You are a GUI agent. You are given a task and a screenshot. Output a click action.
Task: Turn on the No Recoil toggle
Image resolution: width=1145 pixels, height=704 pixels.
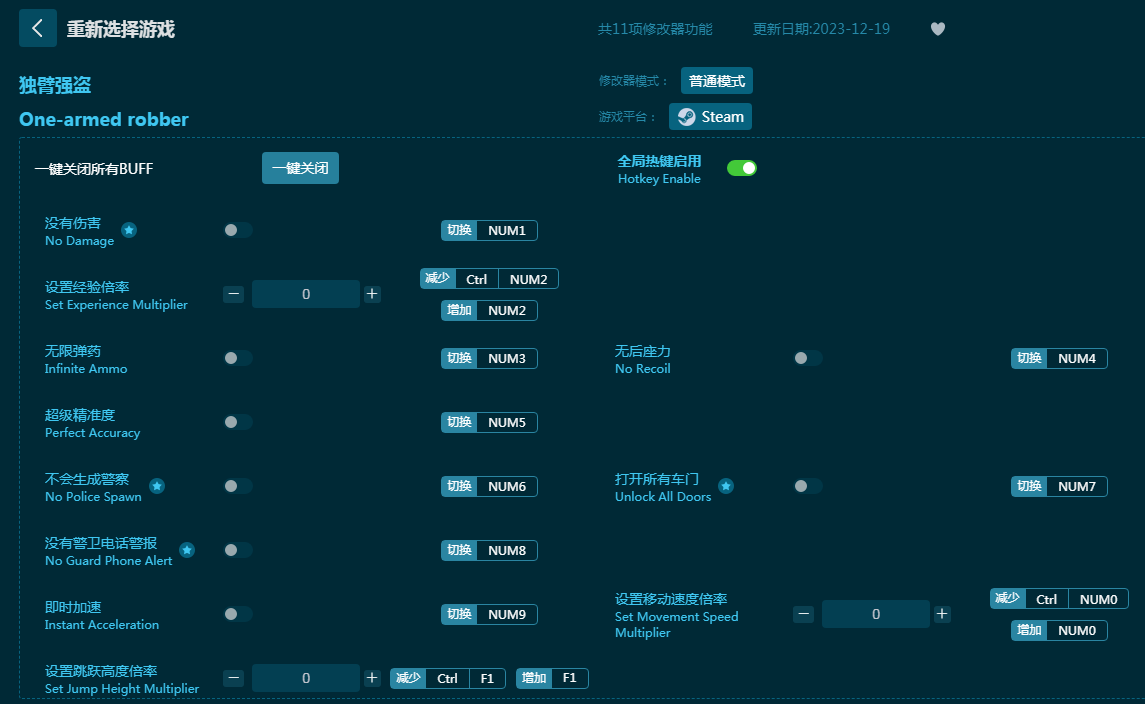[x=808, y=358]
